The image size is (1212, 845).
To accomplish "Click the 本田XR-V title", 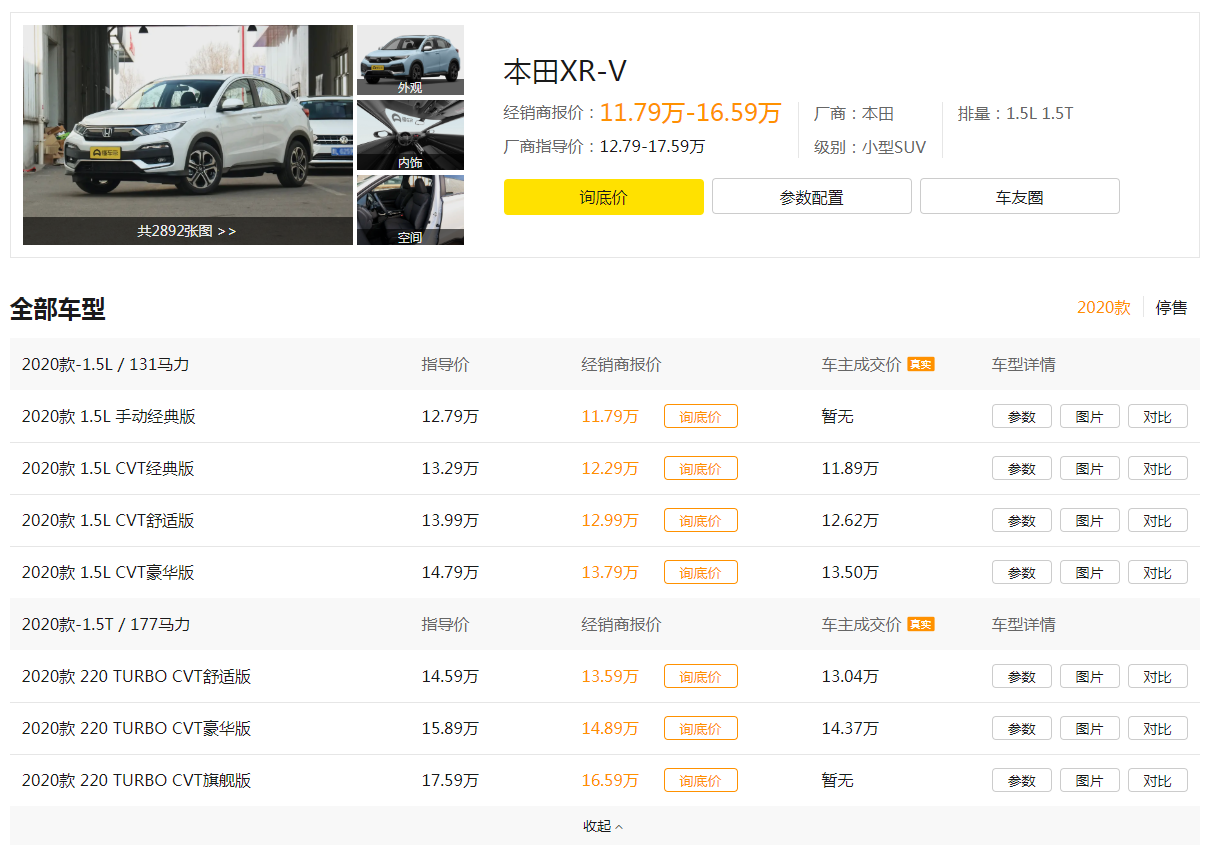I will [565, 72].
